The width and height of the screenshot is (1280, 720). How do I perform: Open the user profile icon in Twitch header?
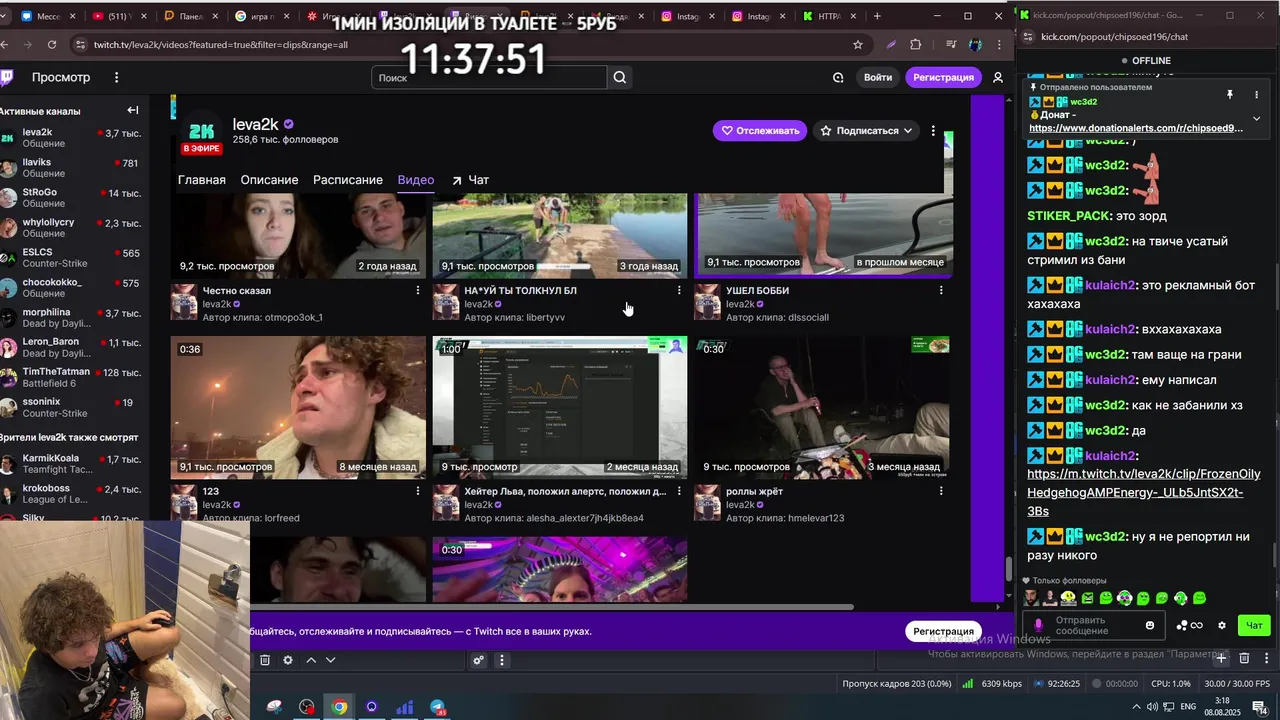[997, 77]
